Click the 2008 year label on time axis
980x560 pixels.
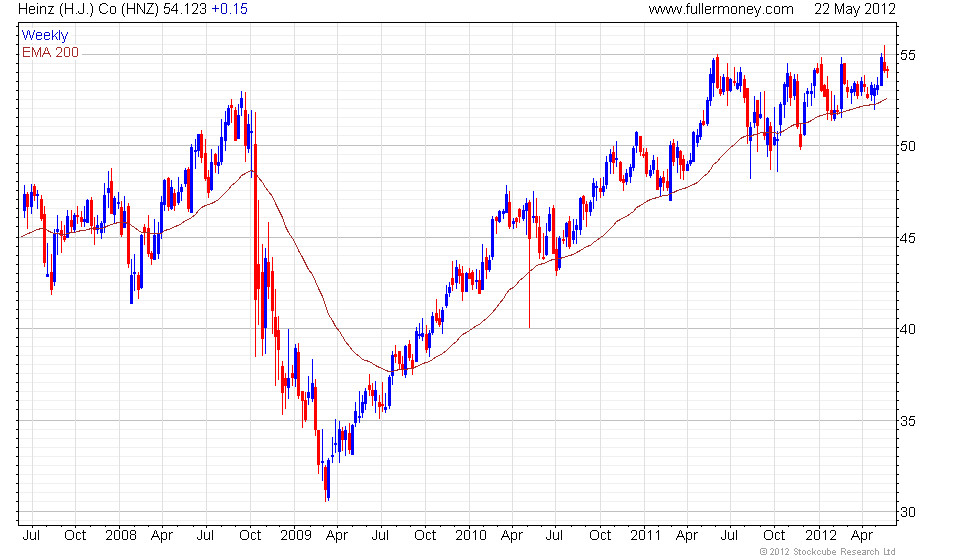(121, 536)
